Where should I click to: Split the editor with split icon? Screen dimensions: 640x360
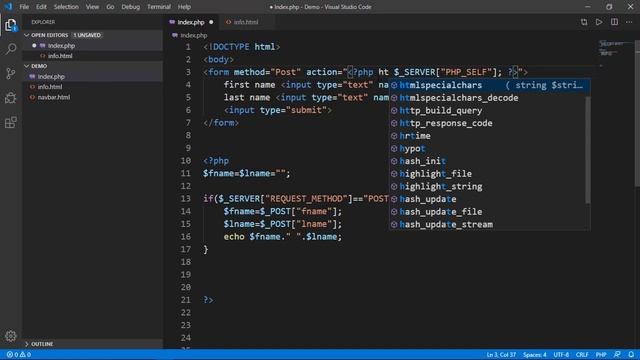pos(614,22)
